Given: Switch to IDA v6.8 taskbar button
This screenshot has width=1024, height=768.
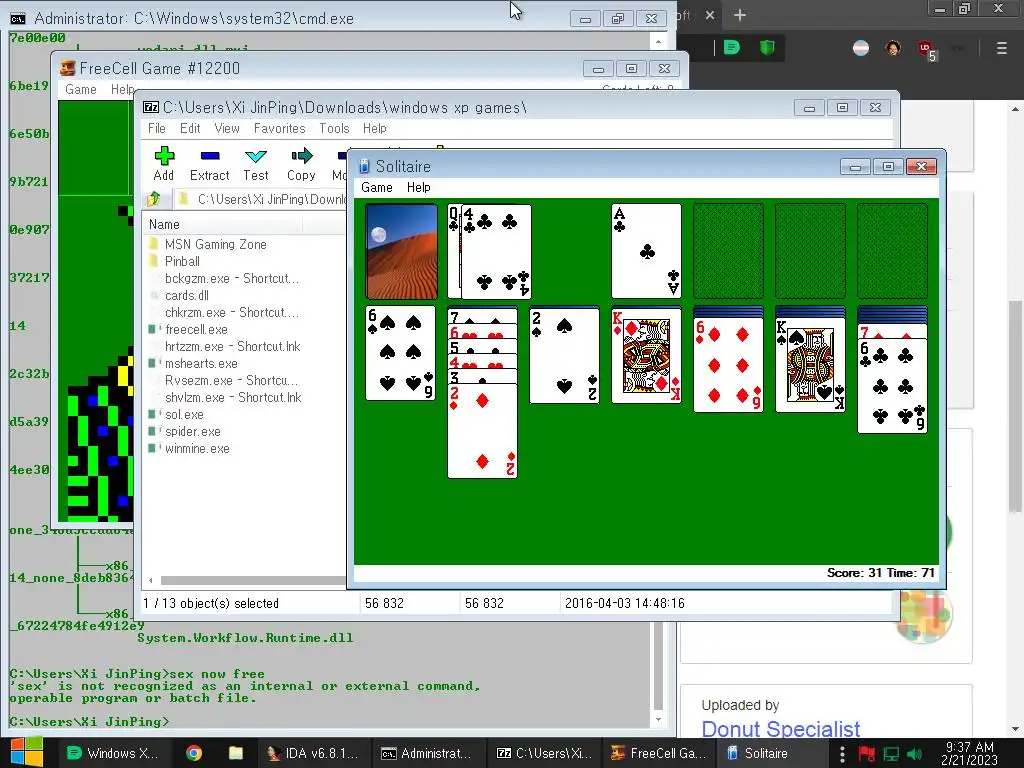Looking at the screenshot, I should [x=313, y=753].
